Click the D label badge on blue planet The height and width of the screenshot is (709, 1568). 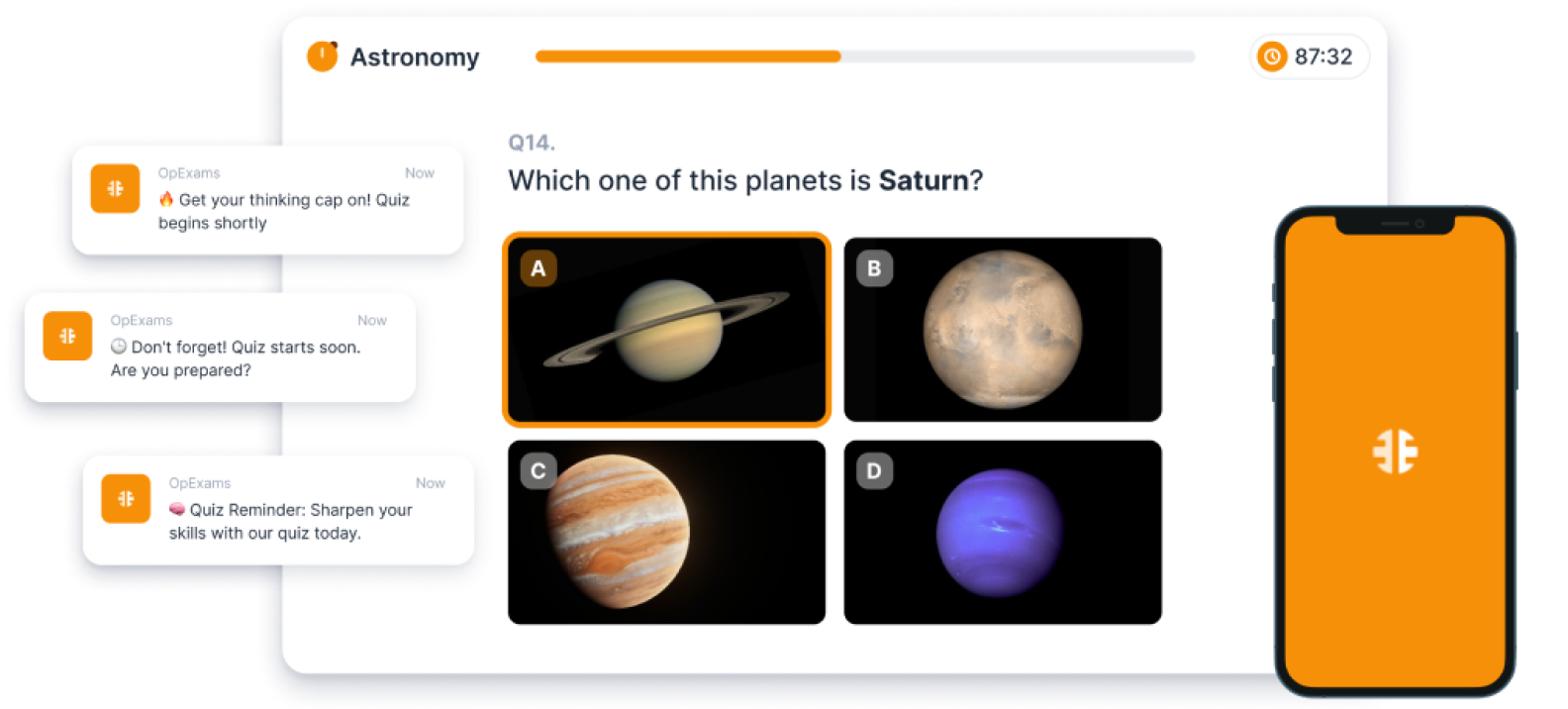(874, 471)
